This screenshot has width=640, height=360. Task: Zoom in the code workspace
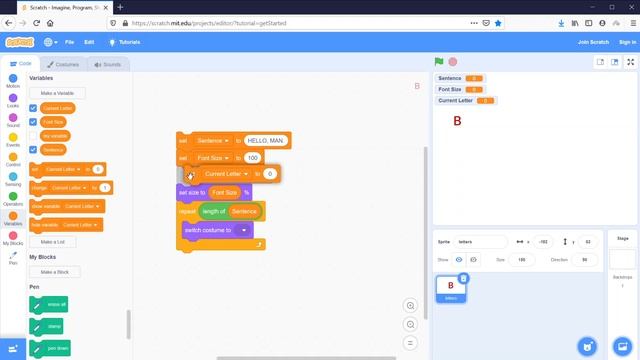[x=410, y=306]
